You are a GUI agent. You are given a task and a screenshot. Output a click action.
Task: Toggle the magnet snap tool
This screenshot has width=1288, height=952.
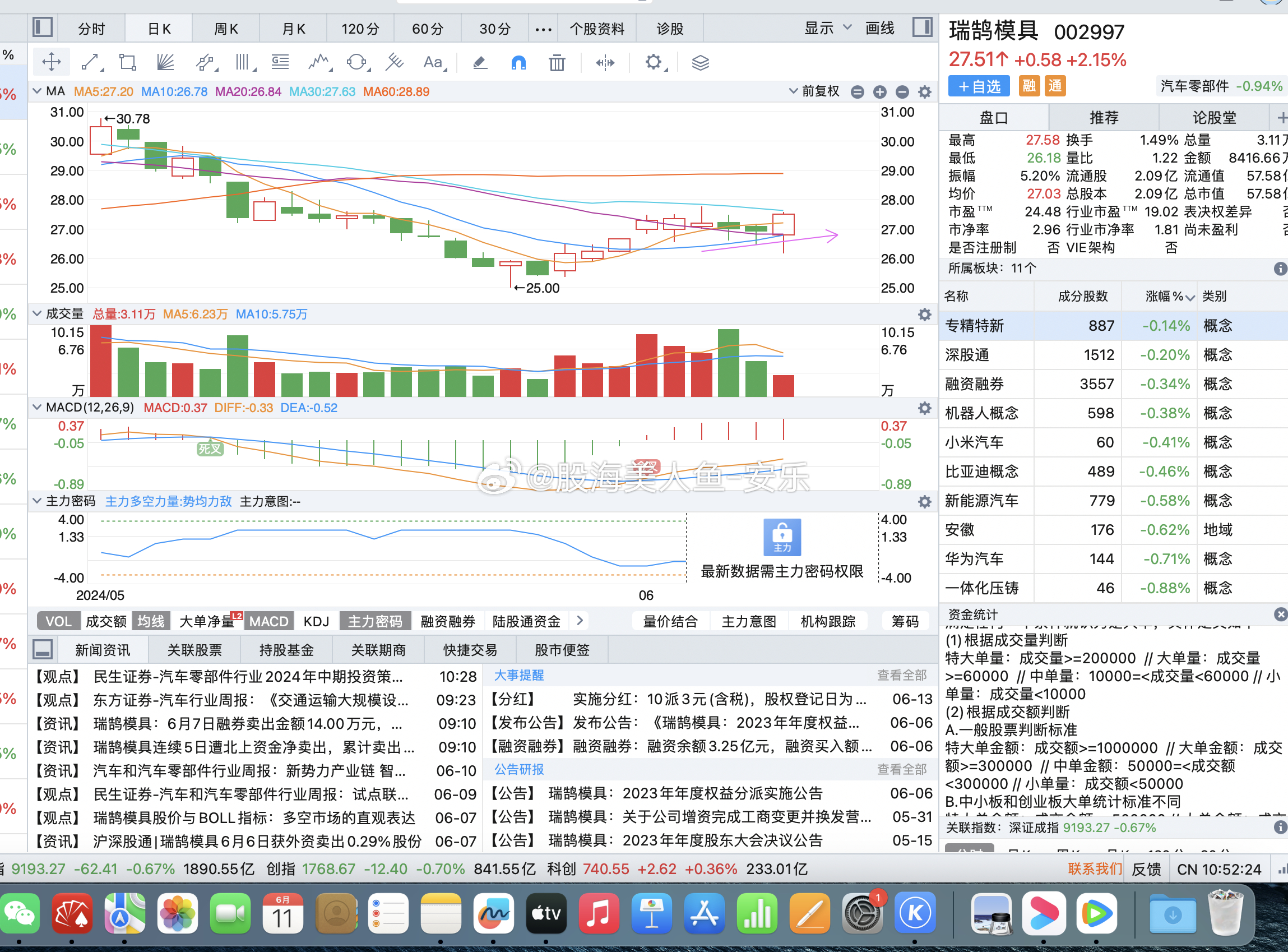coord(518,62)
